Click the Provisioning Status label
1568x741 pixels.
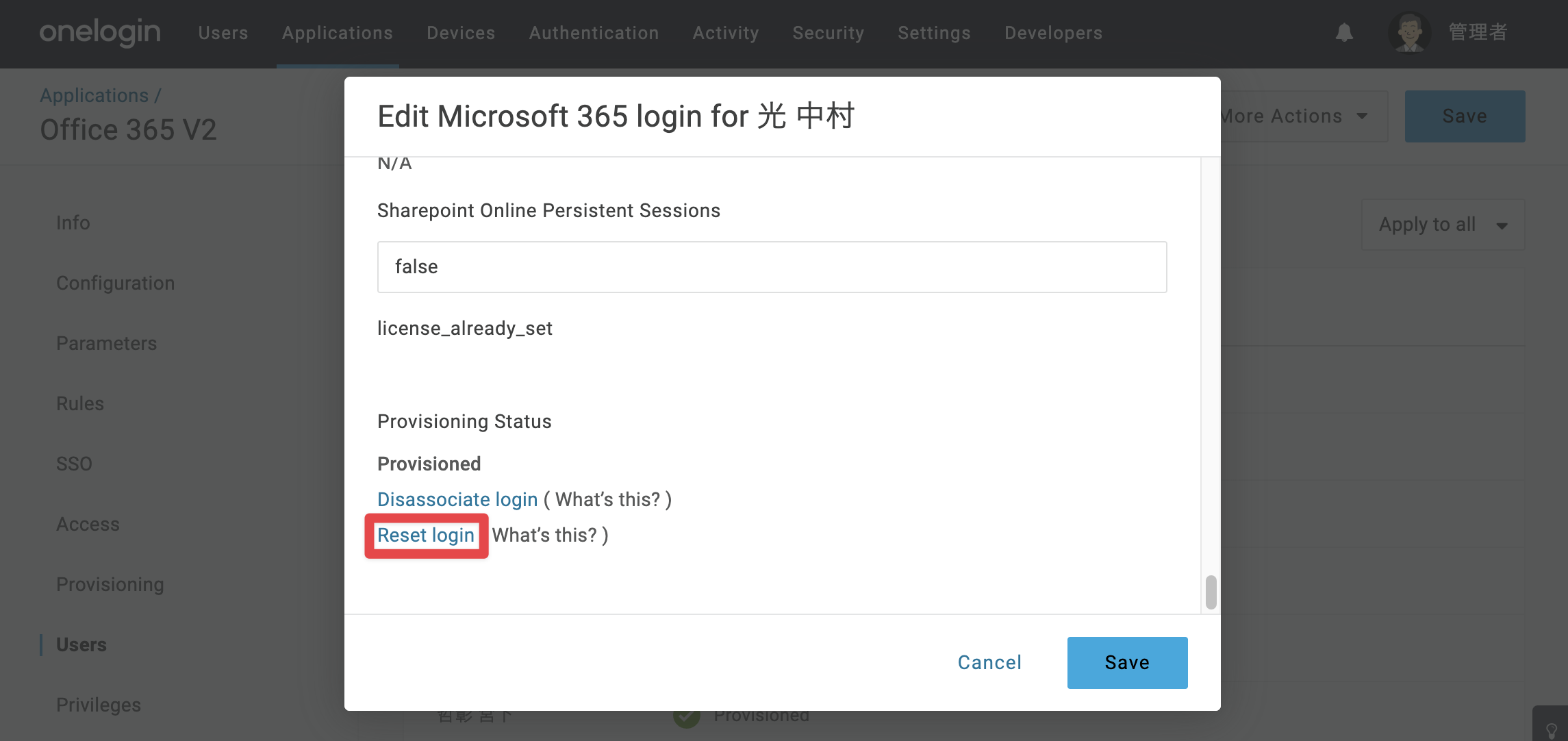(x=464, y=421)
